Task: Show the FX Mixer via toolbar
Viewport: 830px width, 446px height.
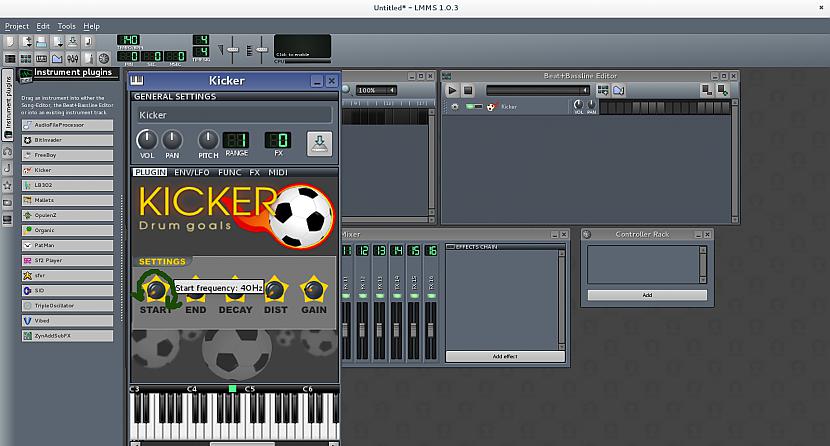Action: pyautogui.click(x=73, y=58)
